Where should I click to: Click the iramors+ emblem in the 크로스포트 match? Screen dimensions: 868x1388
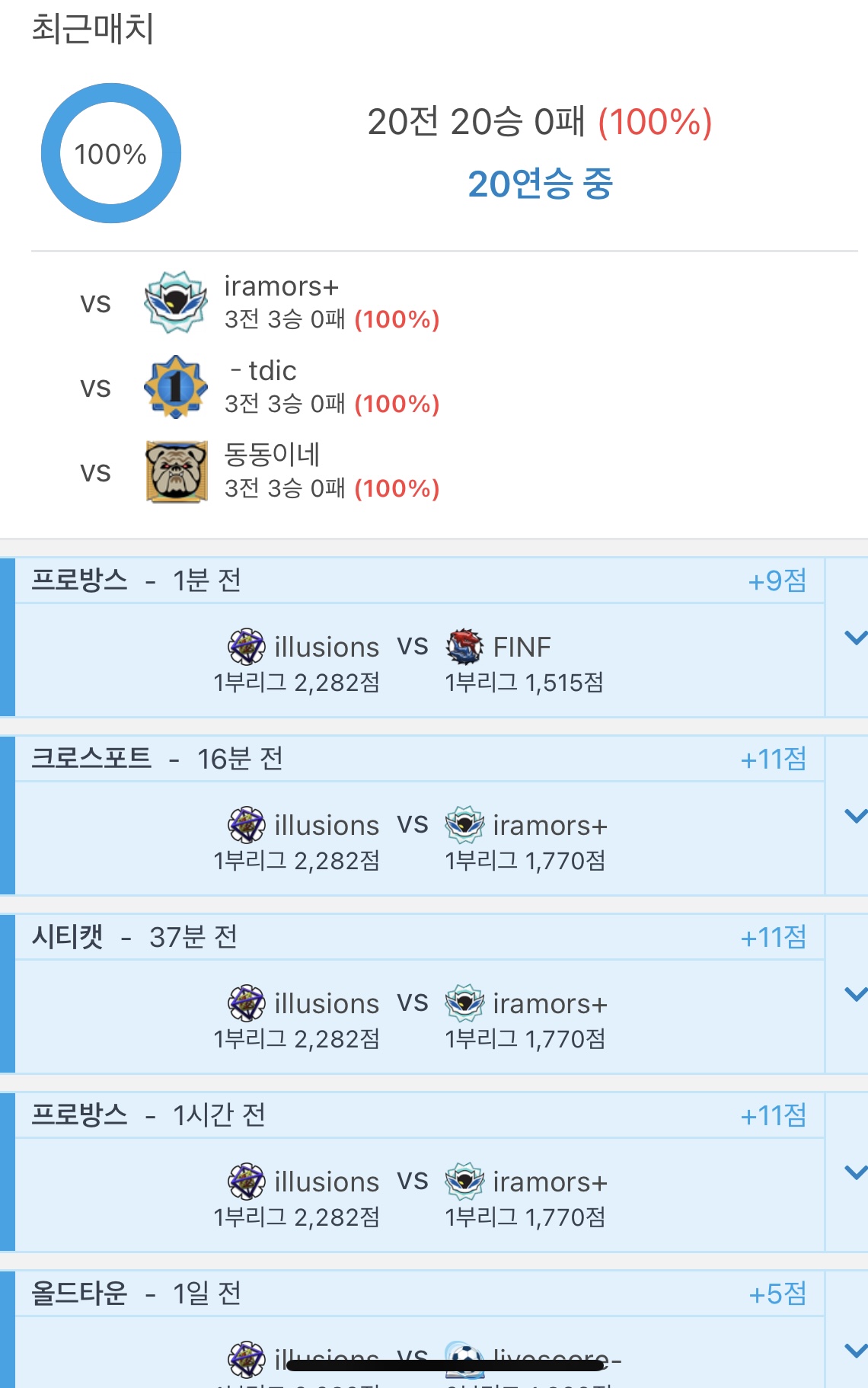tap(464, 825)
